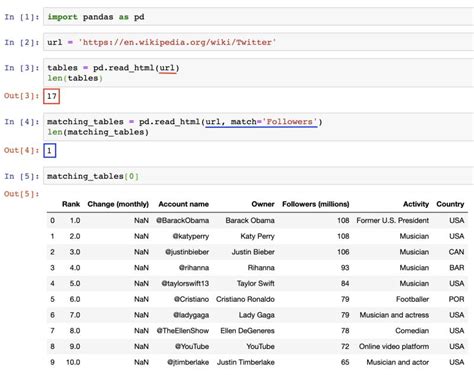
Task: Click the followers value 65
Action: click(345, 362)
